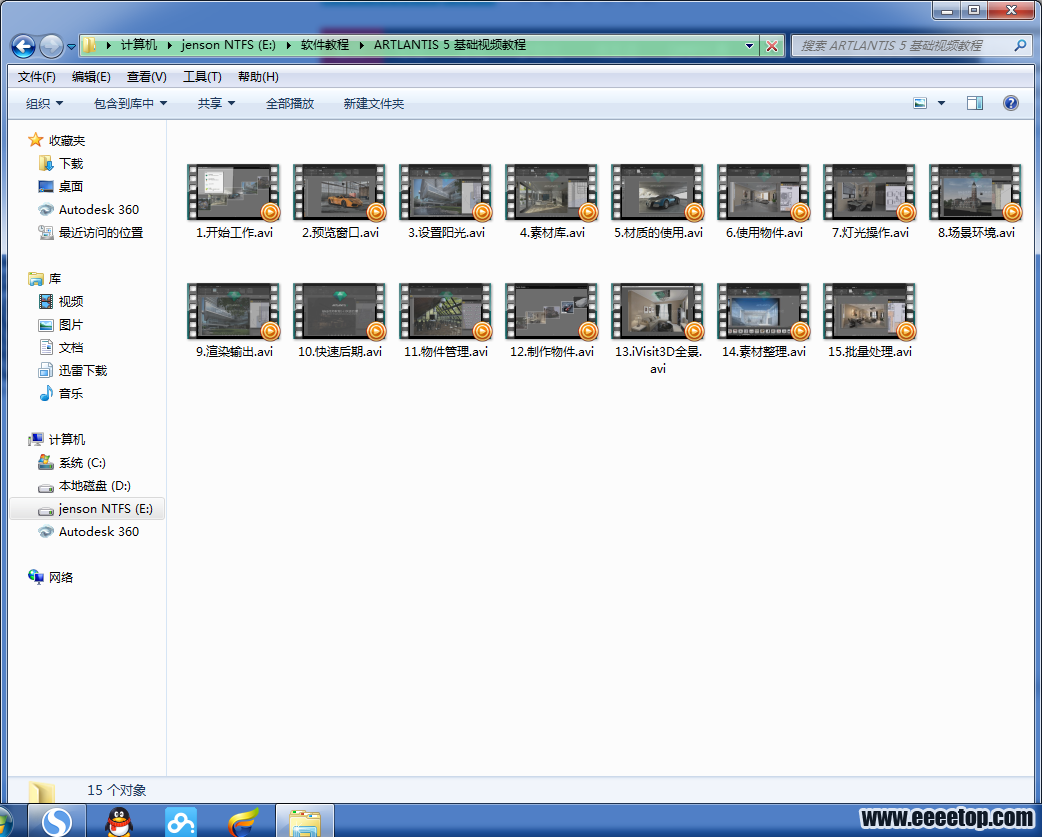Toggle the preview pane
Image resolution: width=1042 pixels, height=837 pixels.
click(975, 103)
